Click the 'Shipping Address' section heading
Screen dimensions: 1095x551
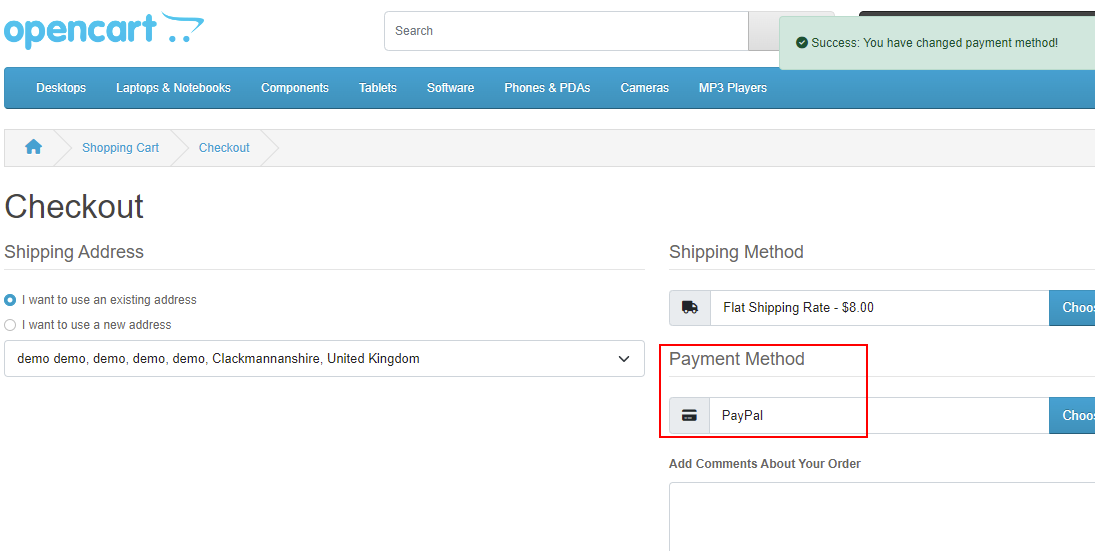[74, 252]
